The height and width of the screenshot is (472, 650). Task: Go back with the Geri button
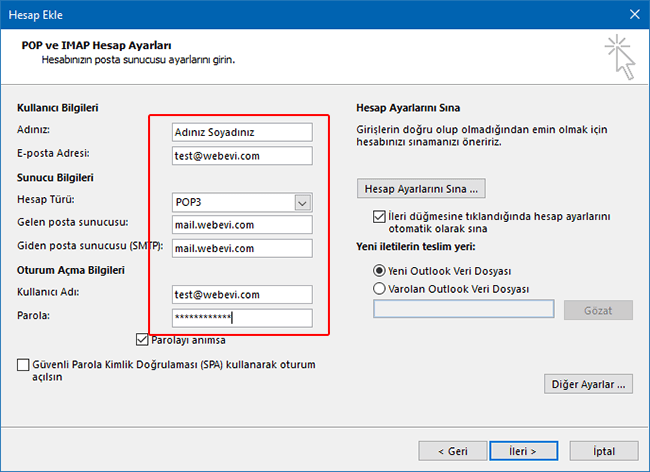point(453,450)
